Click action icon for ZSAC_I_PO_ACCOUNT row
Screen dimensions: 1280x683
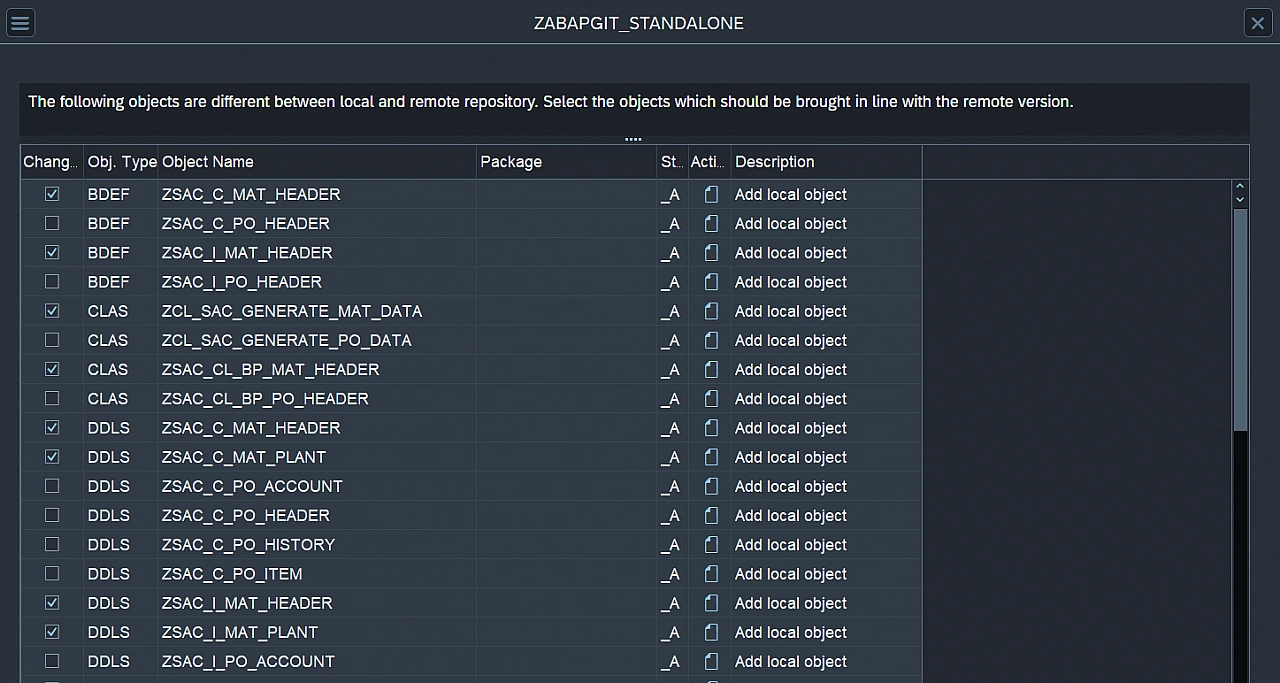[711, 661]
